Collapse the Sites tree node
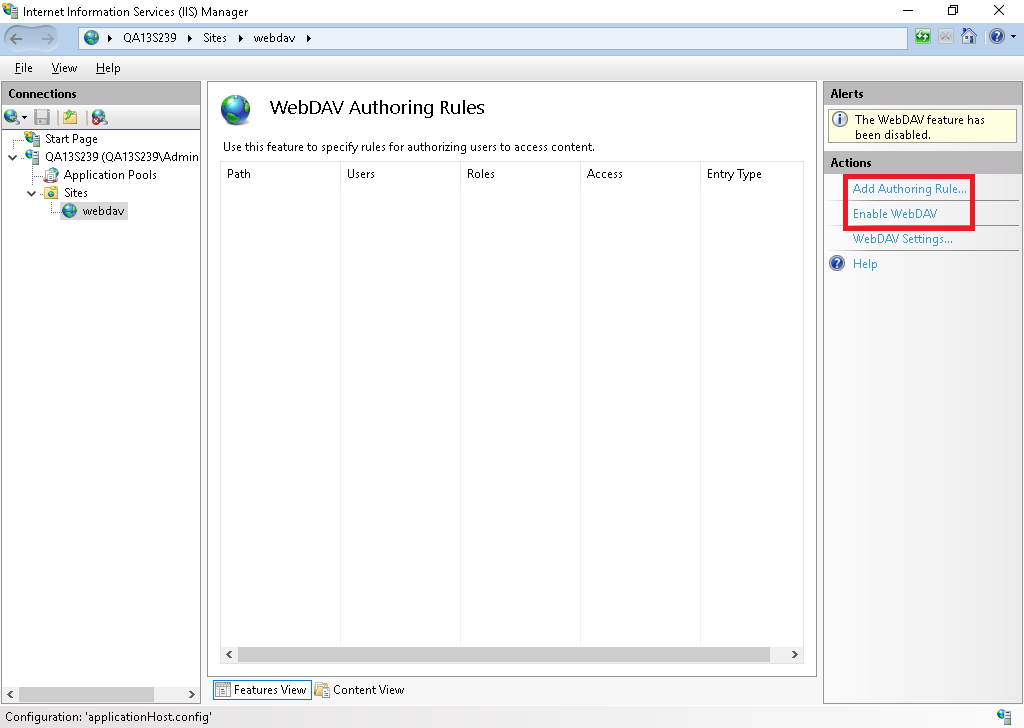 coord(32,192)
